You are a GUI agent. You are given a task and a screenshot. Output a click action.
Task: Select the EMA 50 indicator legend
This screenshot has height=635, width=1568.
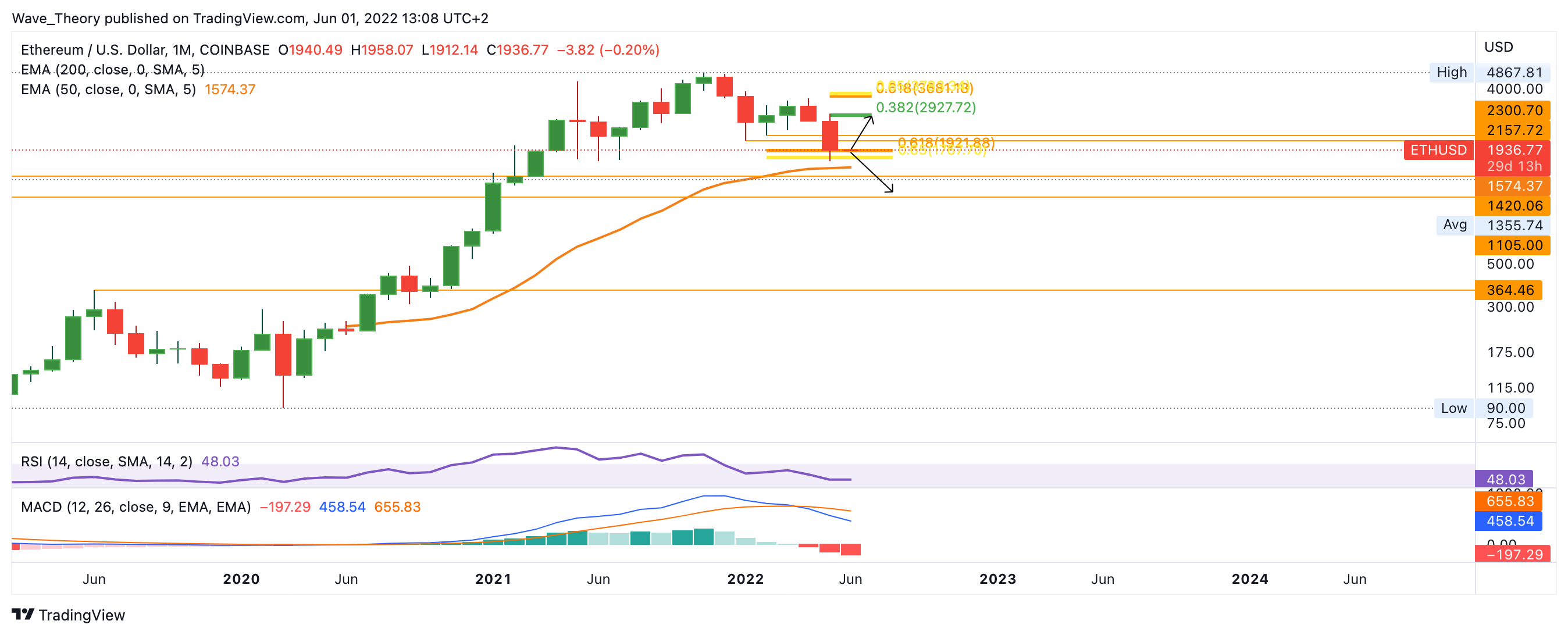click(108, 90)
